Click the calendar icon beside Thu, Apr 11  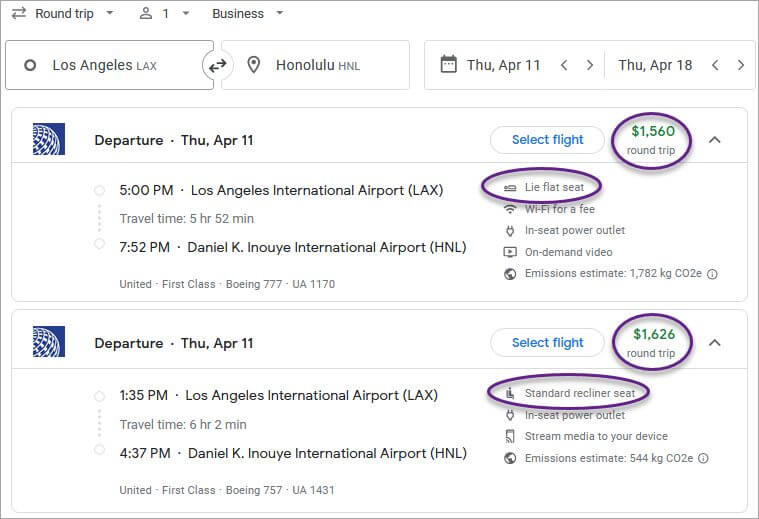tap(448, 65)
